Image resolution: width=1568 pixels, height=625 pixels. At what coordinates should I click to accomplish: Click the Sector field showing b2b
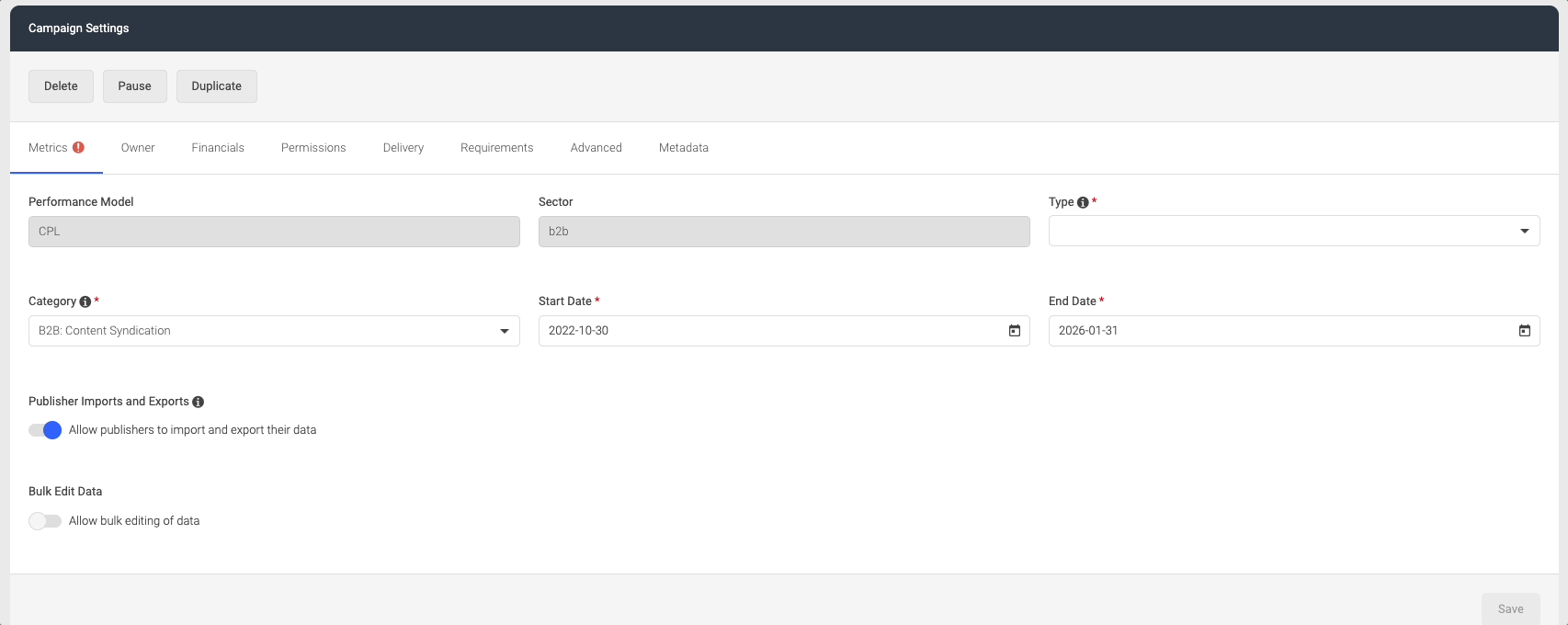784,232
